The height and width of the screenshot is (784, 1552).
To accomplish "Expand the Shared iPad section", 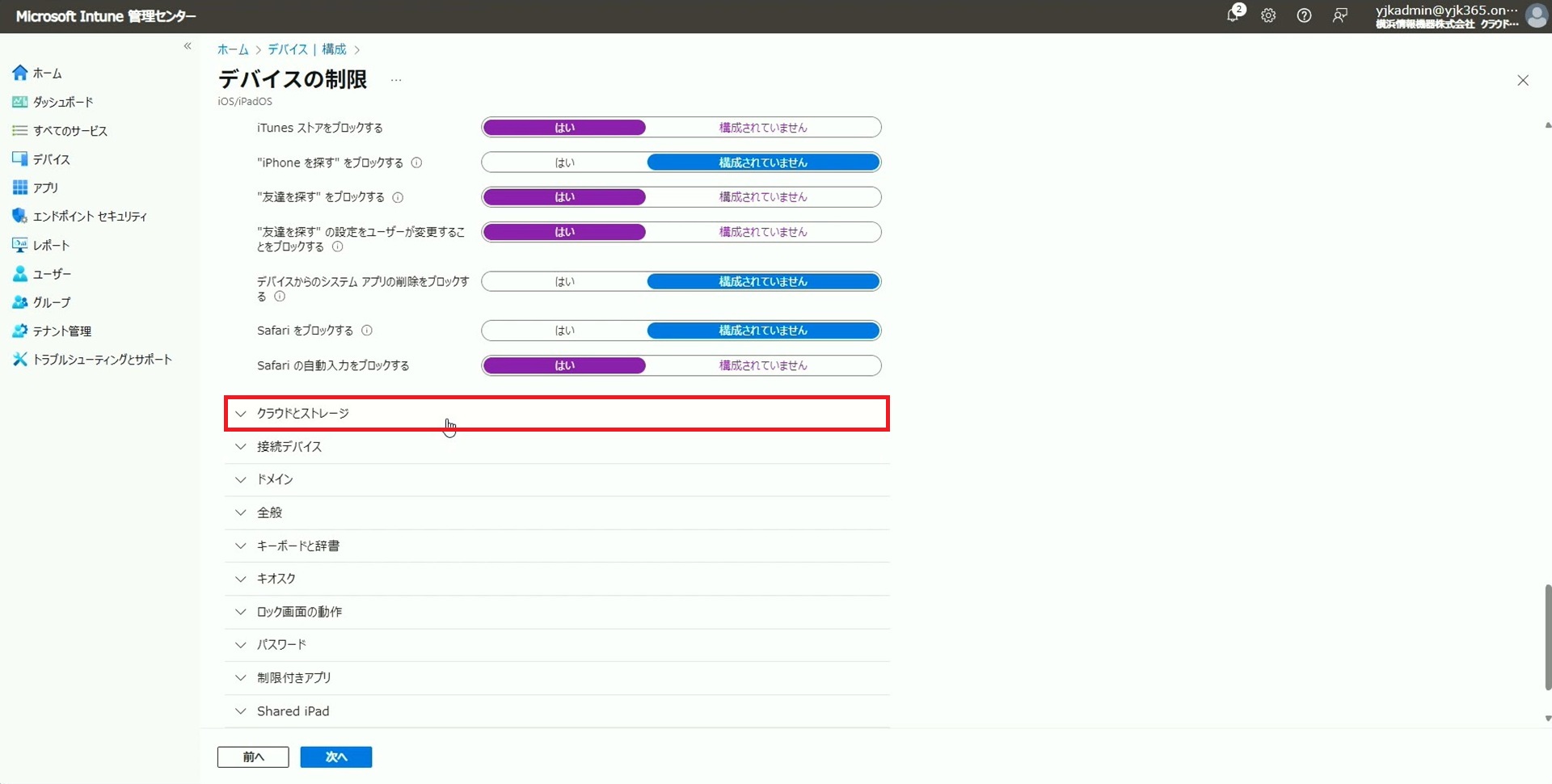I will pos(293,711).
